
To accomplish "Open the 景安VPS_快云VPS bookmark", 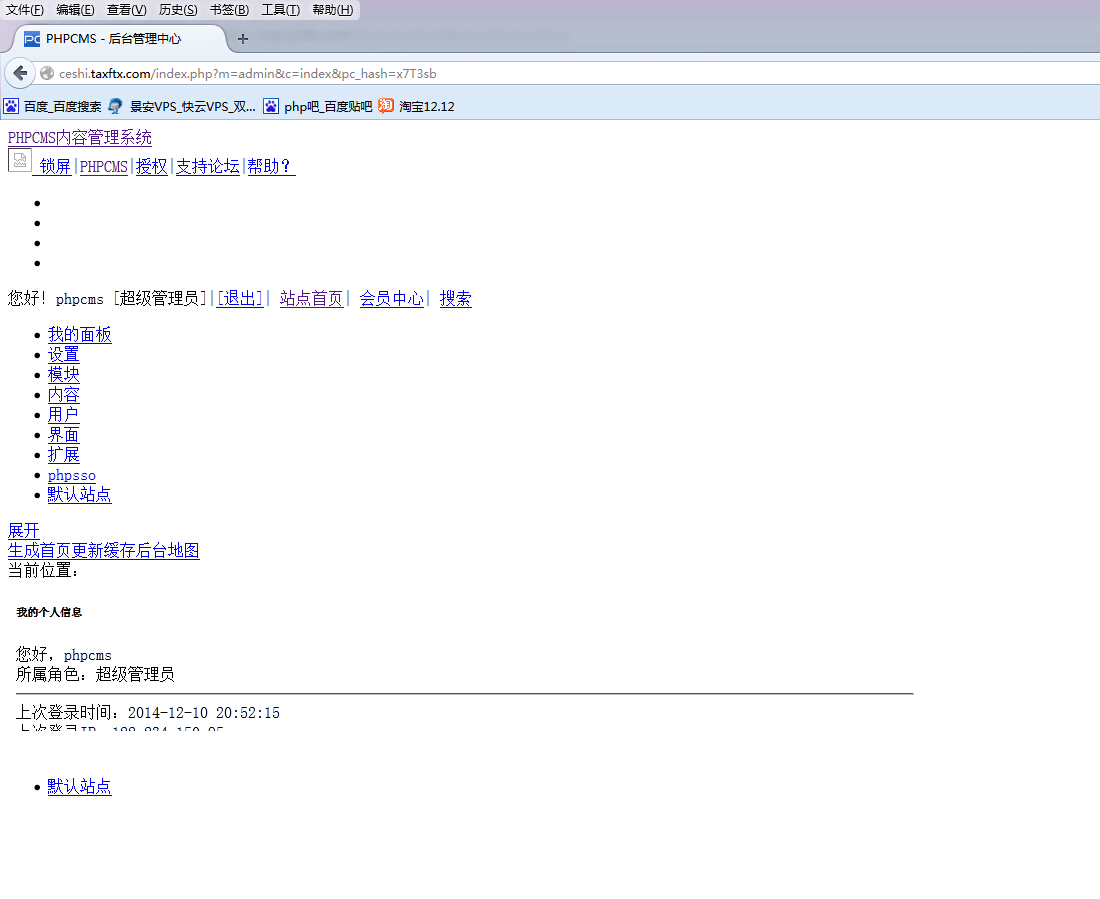I will [x=182, y=107].
